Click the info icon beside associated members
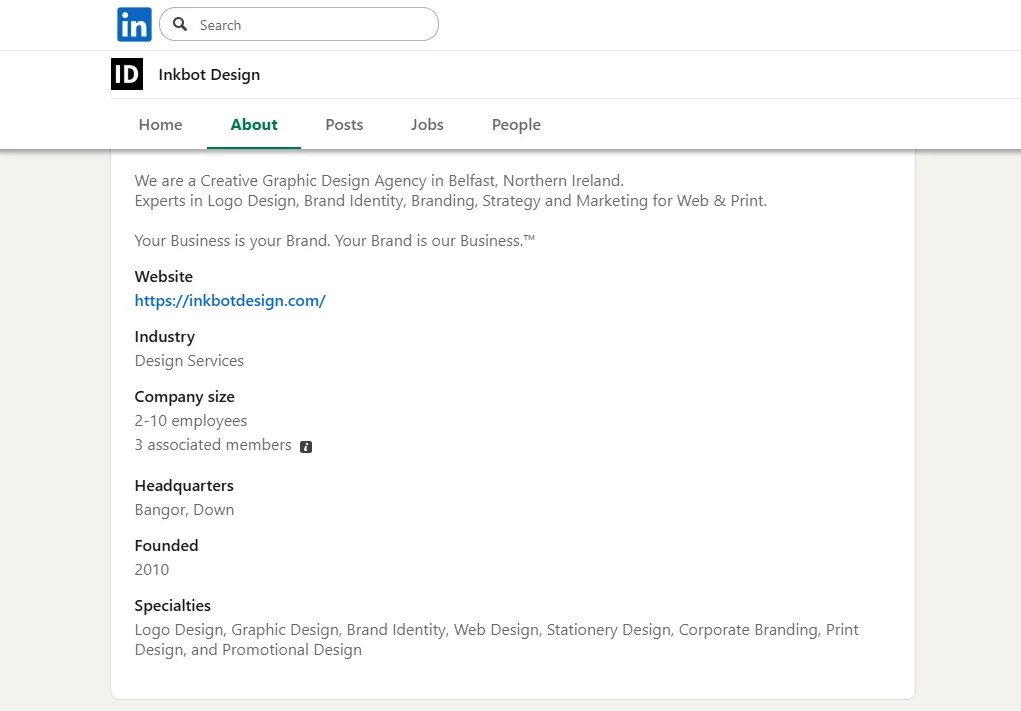This screenshot has height=711, width=1021. [306, 445]
